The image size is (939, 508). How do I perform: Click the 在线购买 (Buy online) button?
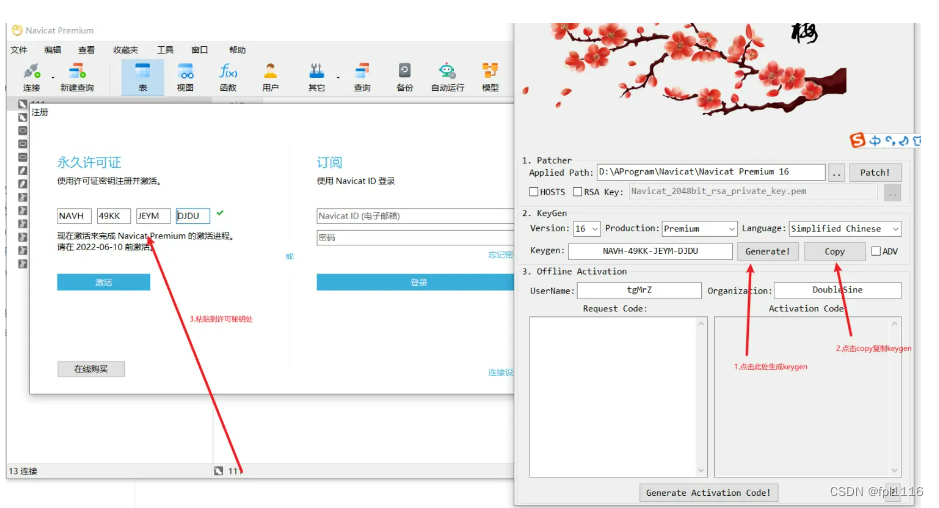[x=91, y=369]
